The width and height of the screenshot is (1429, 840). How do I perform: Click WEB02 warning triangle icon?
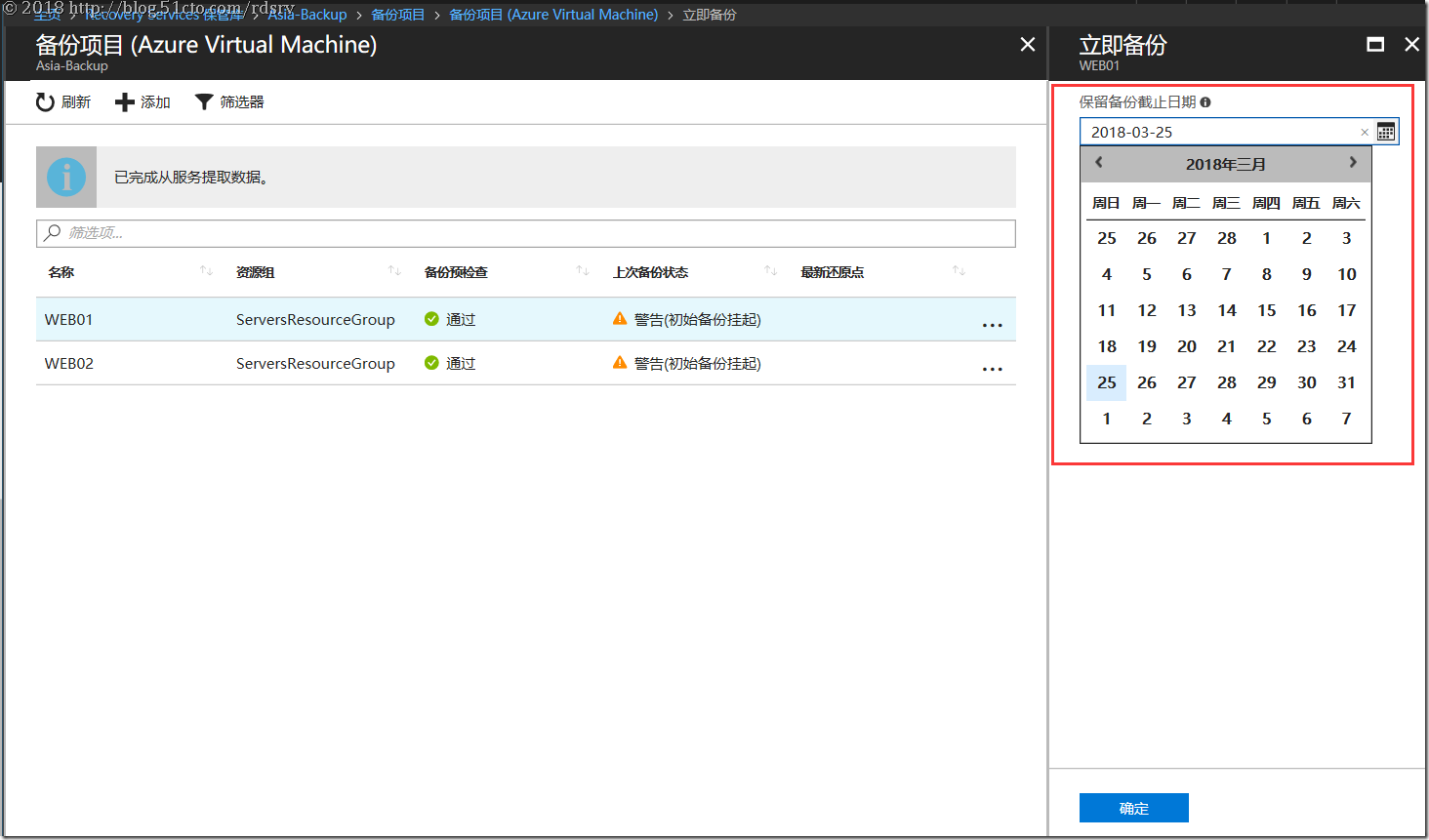coord(620,363)
